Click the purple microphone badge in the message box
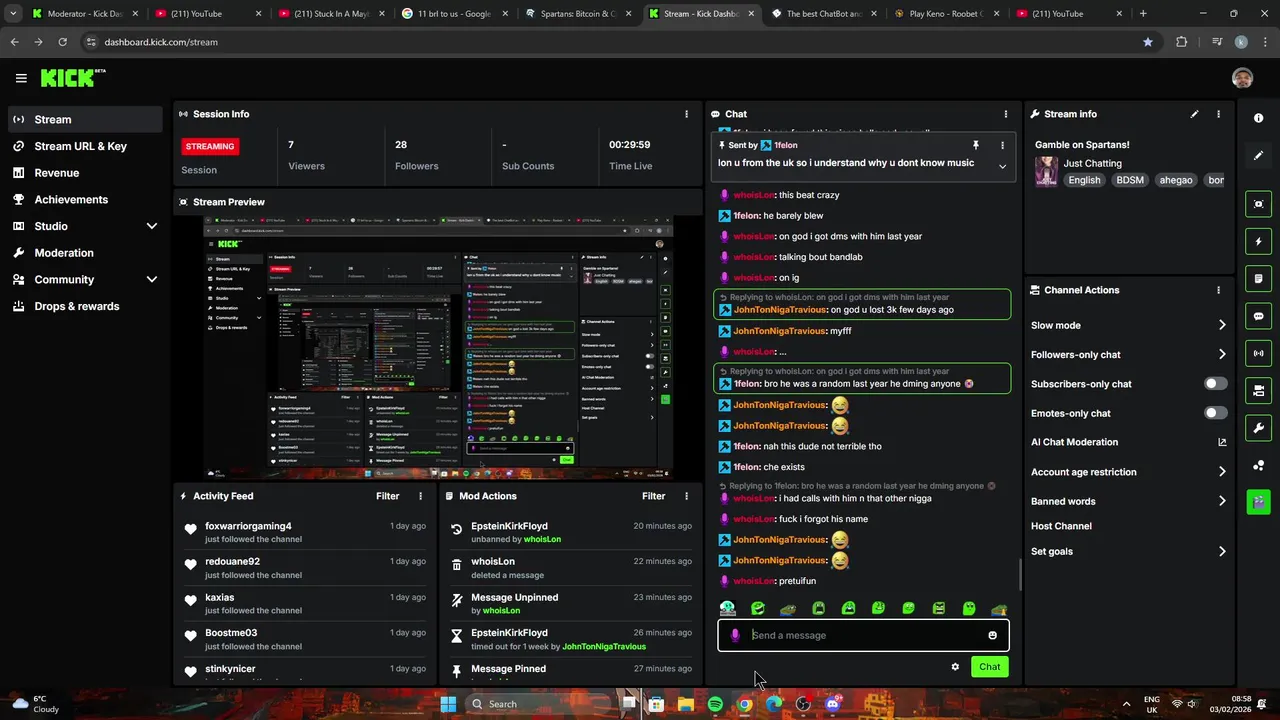The height and width of the screenshot is (720, 1280). point(735,635)
